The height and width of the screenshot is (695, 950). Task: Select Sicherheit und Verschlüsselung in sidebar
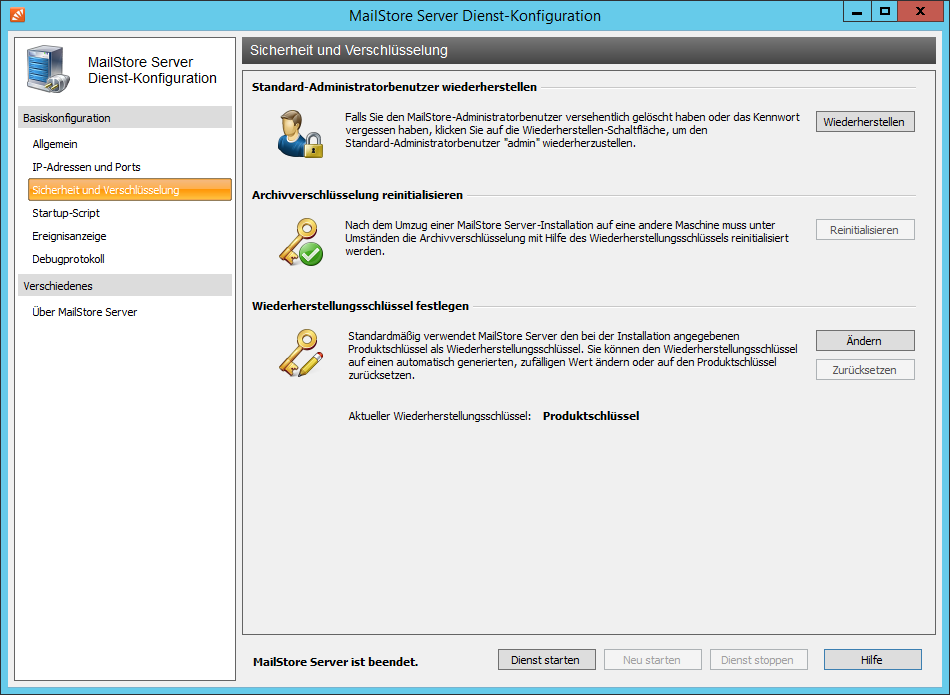click(x=130, y=190)
